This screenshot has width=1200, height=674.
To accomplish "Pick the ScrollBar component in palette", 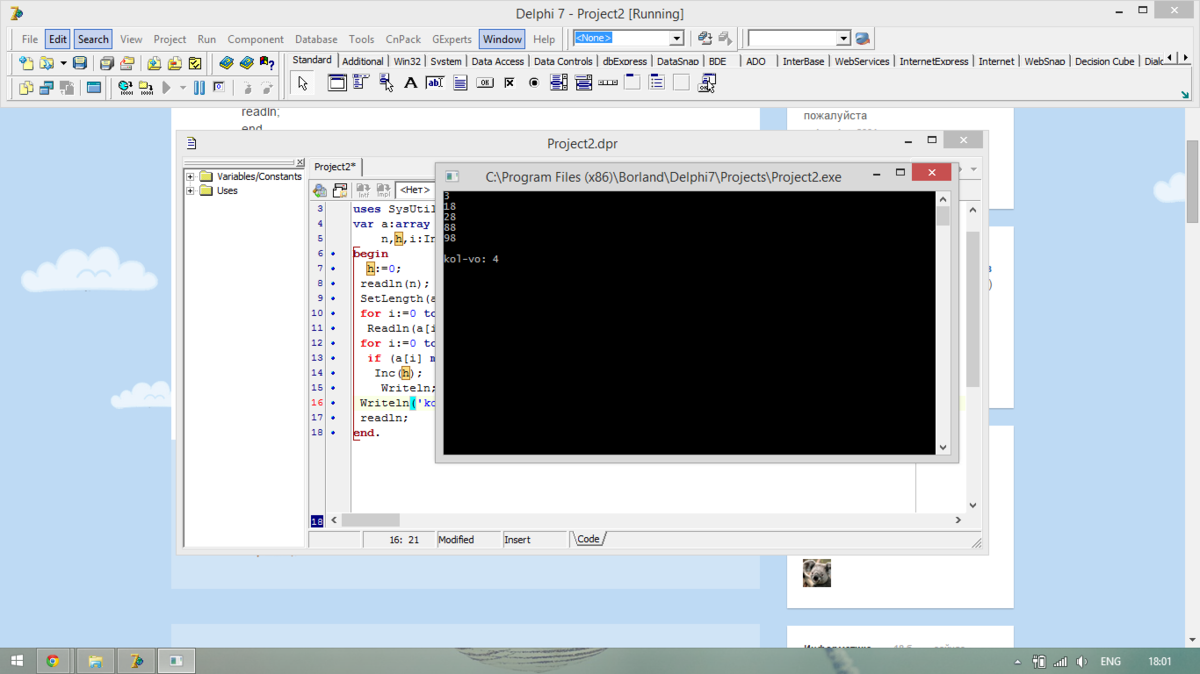I will 607,83.
